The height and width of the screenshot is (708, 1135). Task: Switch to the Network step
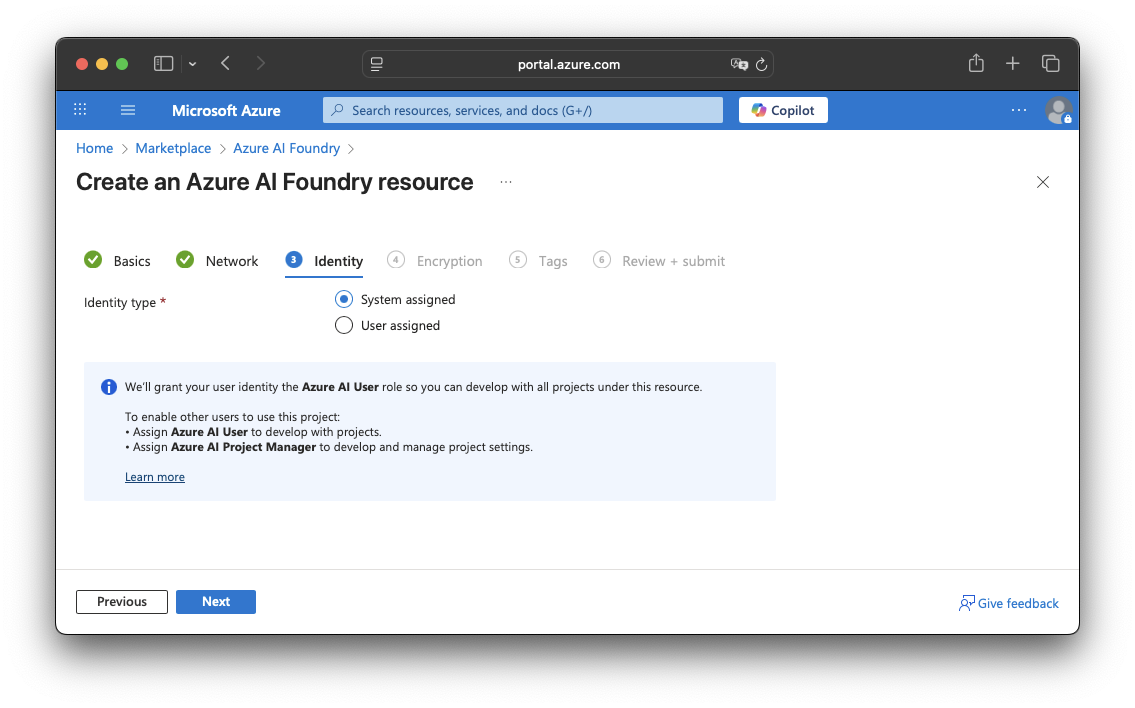[x=217, y=261]
